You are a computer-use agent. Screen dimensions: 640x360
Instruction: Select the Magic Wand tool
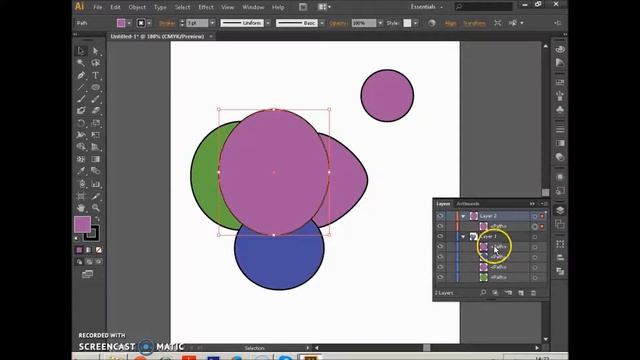coord(81,63)
